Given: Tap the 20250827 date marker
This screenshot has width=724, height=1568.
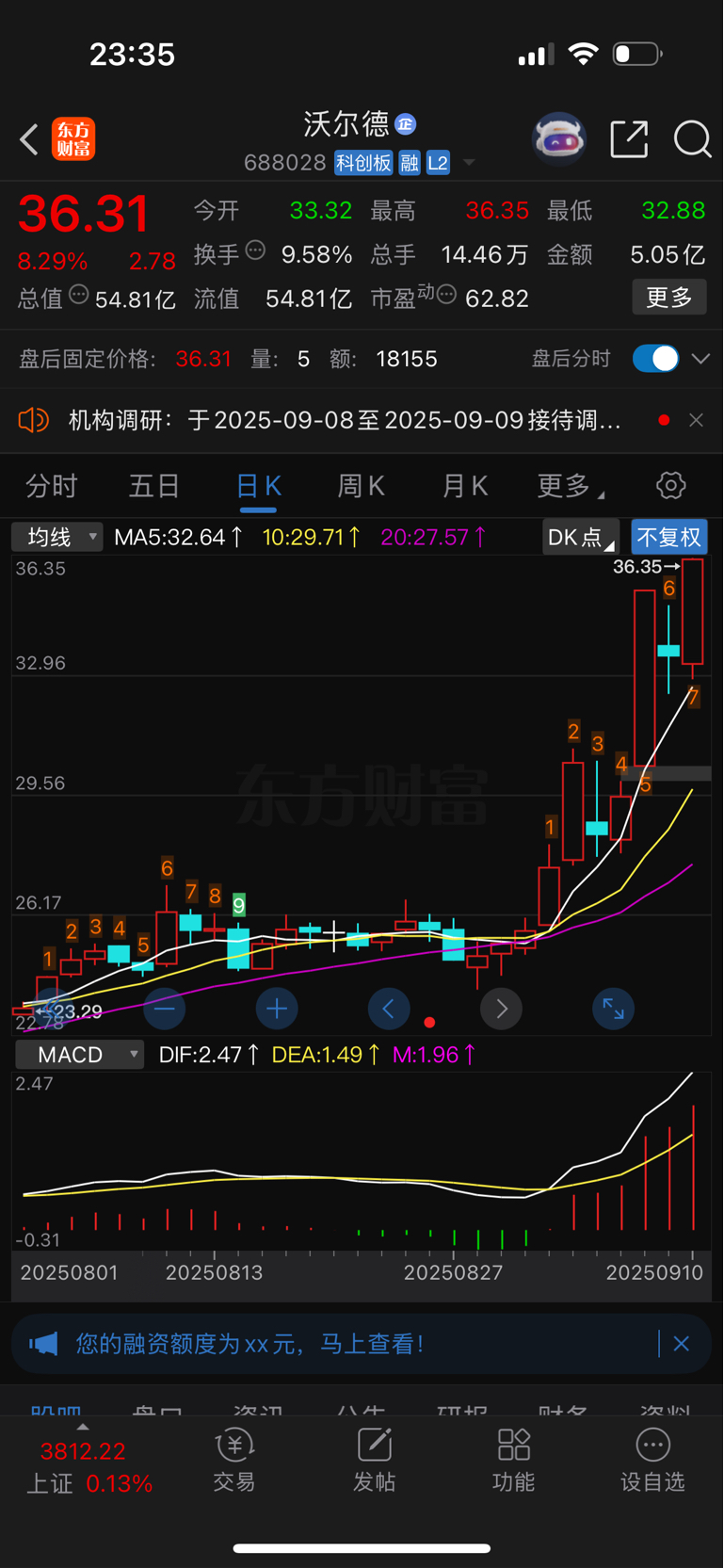Looking at the screenshot, I should point(453,1272).
